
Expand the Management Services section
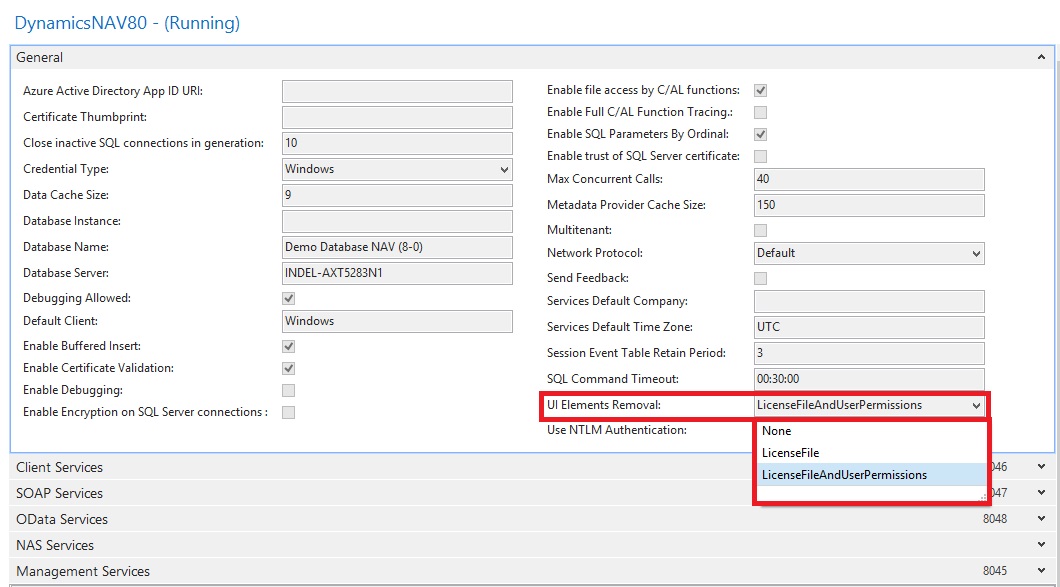(x=1043, y=571)
